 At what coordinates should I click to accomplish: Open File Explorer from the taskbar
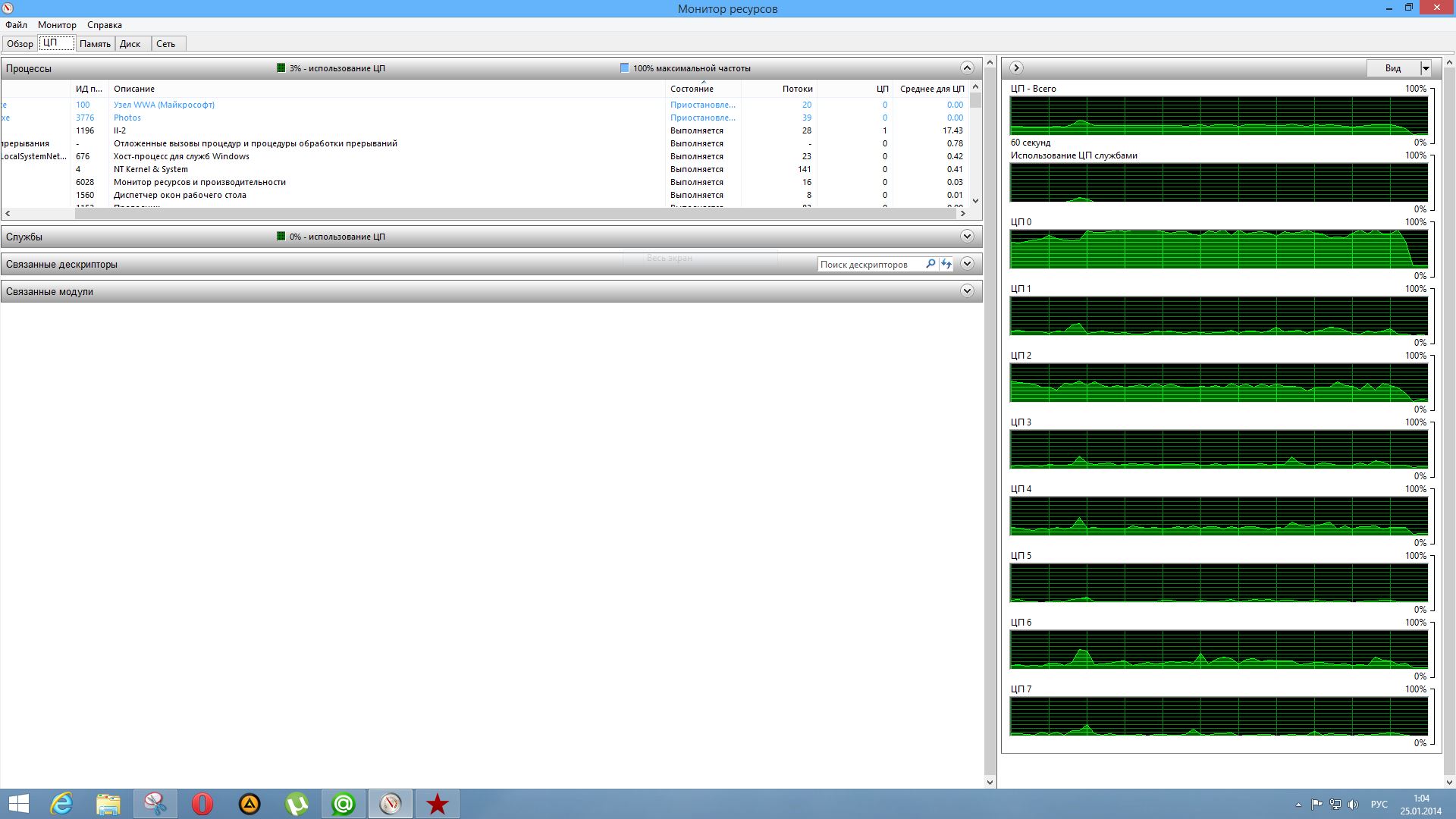[108, 804]
